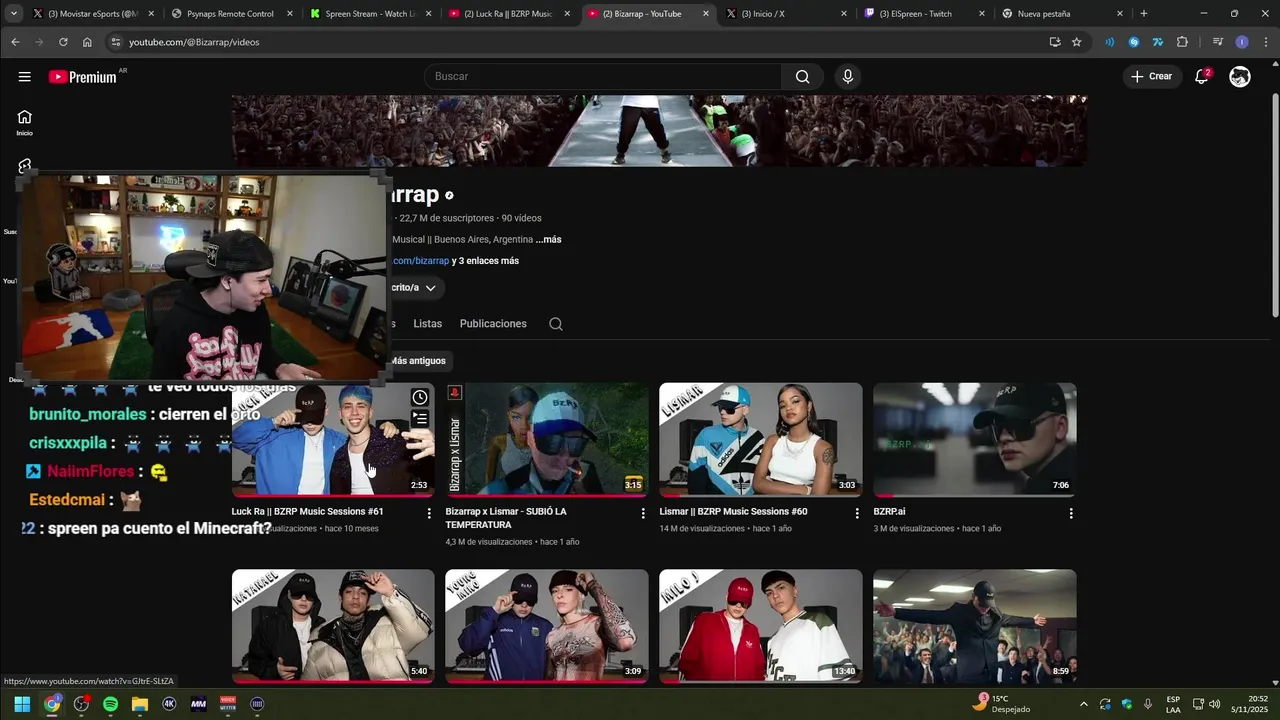Open Chrome media controls icon
Image resolution: width=1280 pixels, height=720 pixels.
coord(1217,42)
